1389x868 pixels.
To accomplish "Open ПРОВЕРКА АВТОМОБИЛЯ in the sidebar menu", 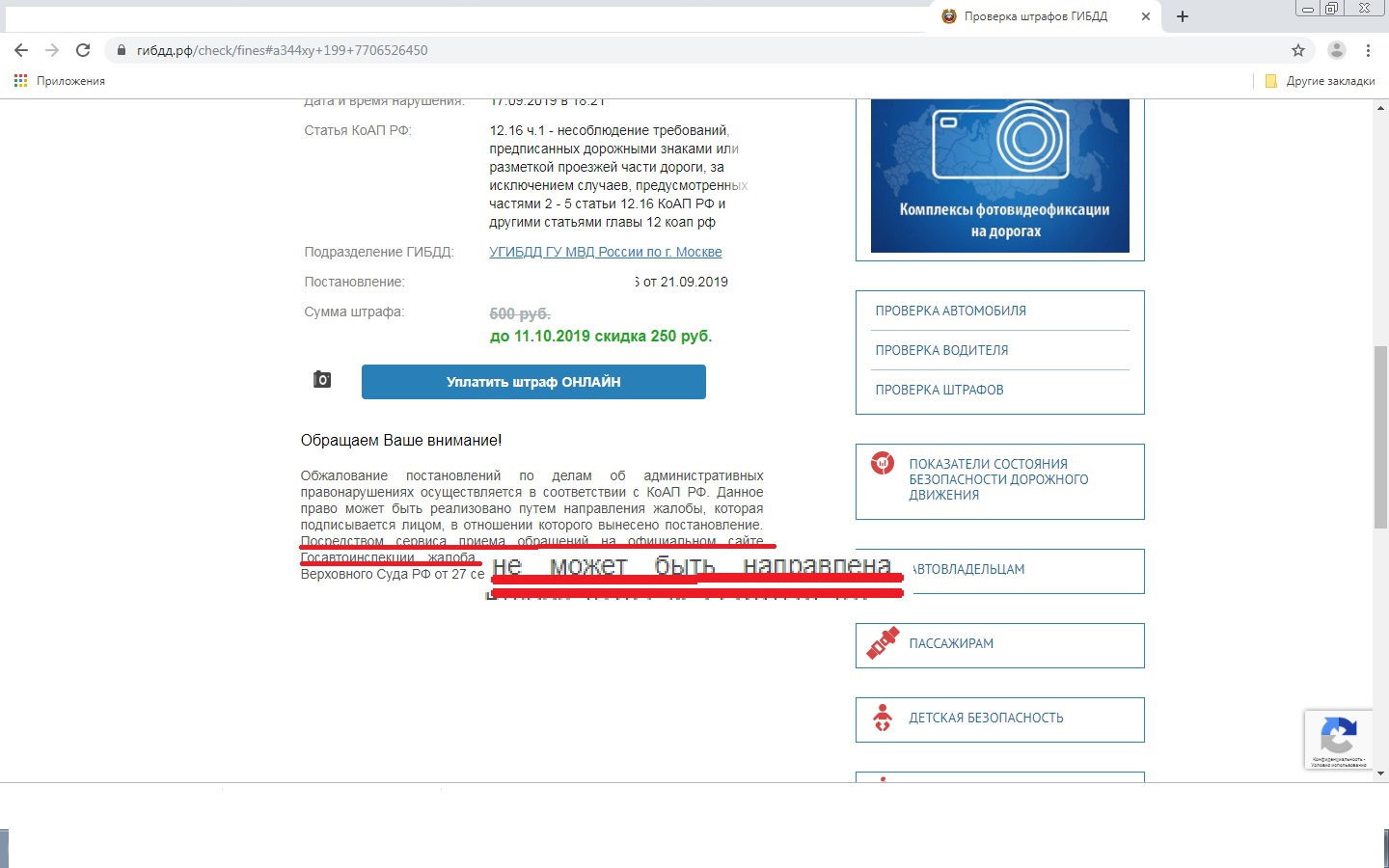I will tap(950, 311).
